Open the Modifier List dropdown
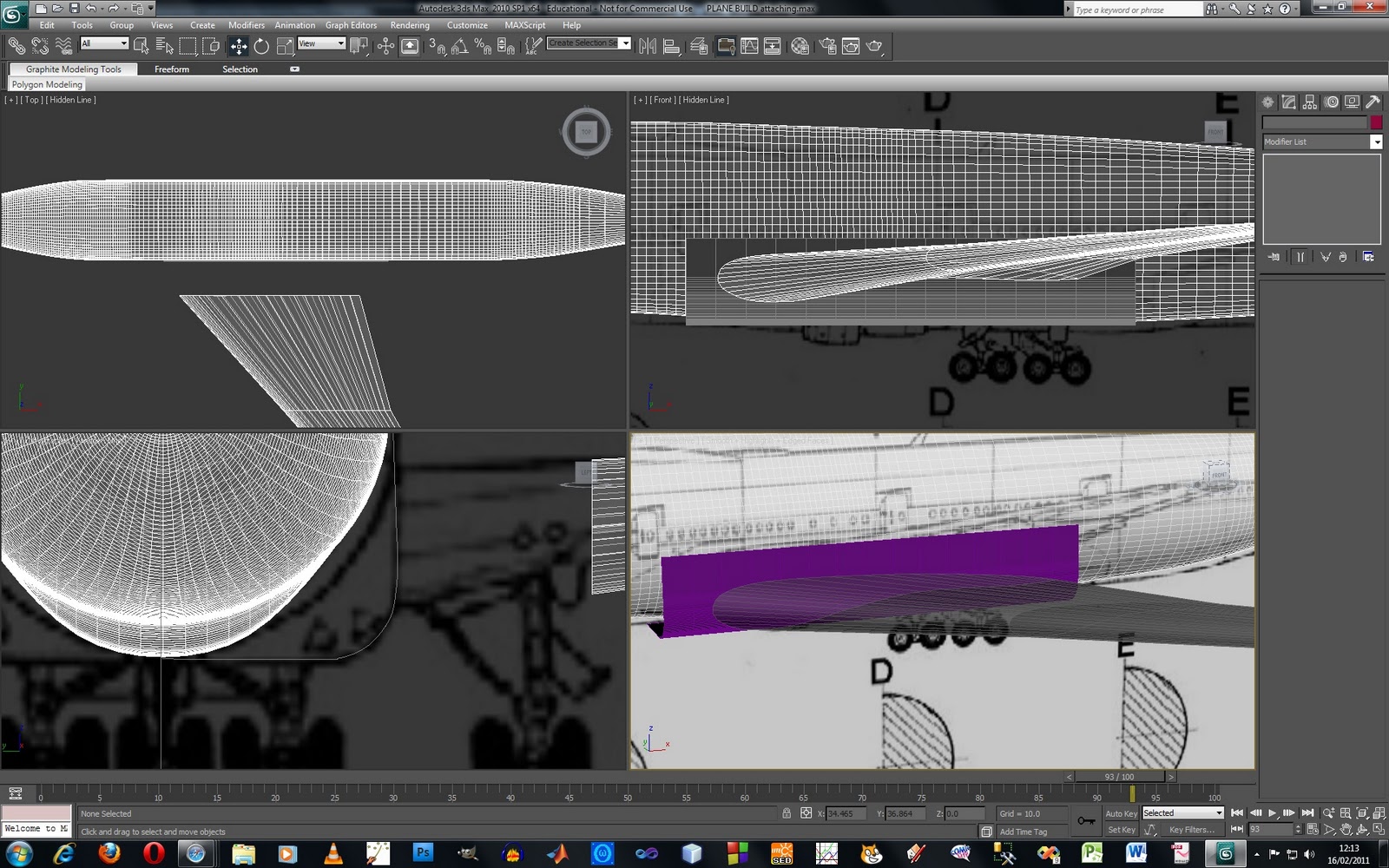 (x=1377, y=141)
